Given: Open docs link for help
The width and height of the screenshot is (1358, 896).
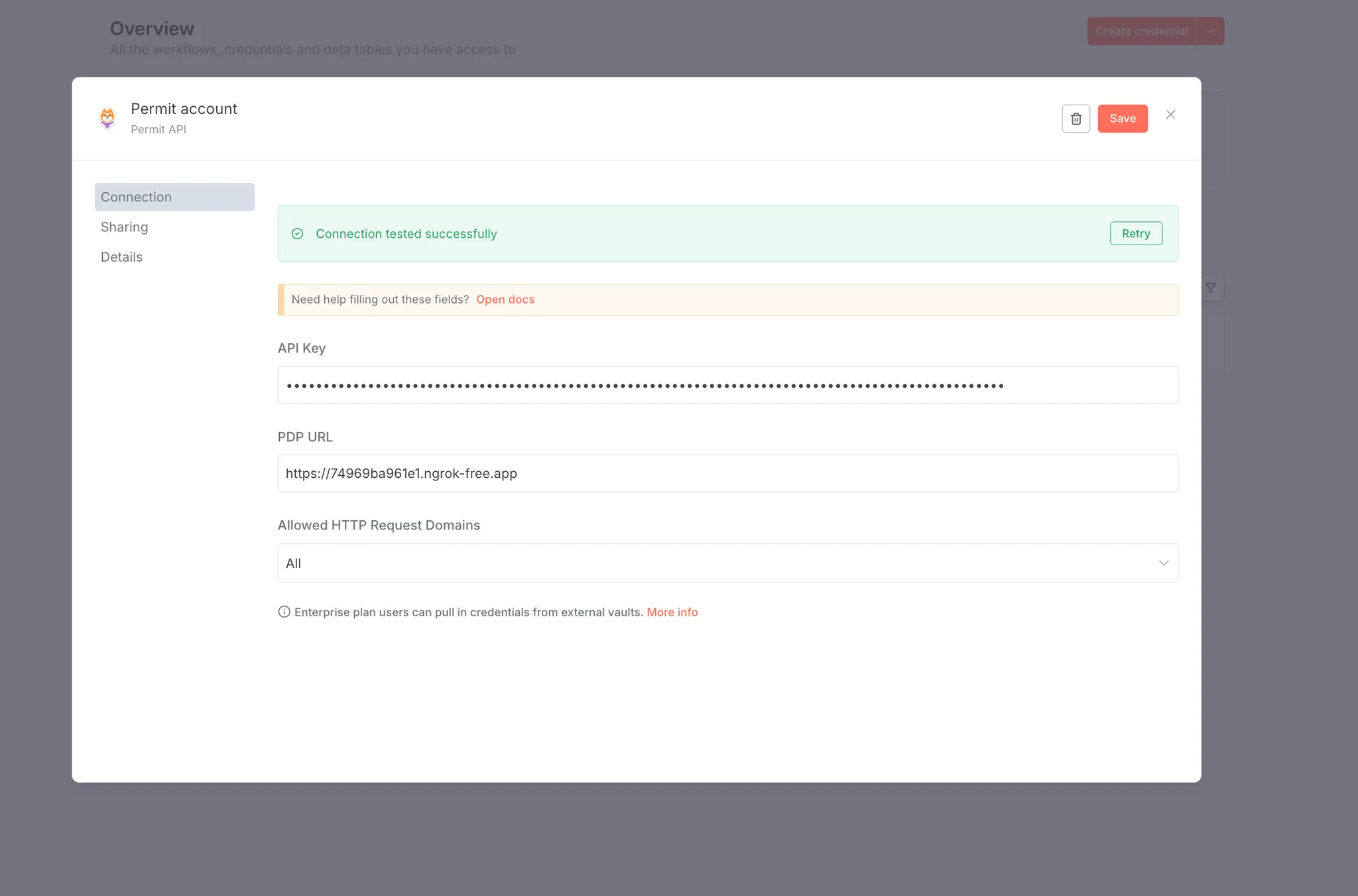Looking at the screenshot, I should [x=505, y=300].
